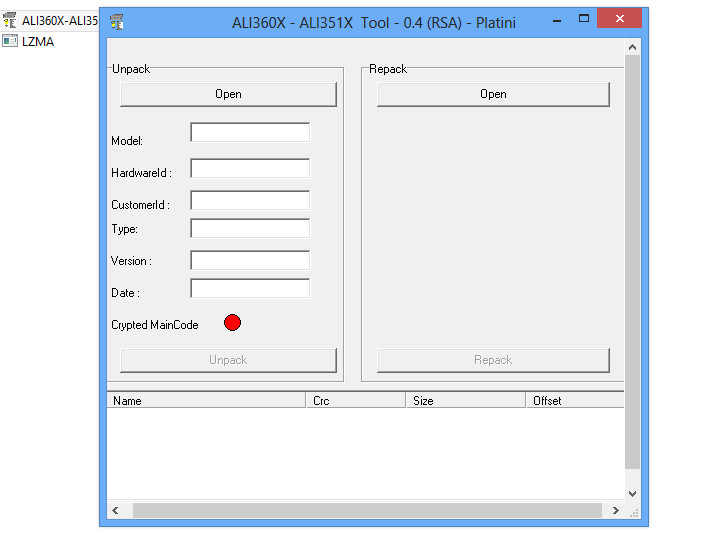Click the vertical scrollbar down arrow
Image resolution: width=720 pixels, height=533 pixels.
pyautogui.click(x=632, y=493)
